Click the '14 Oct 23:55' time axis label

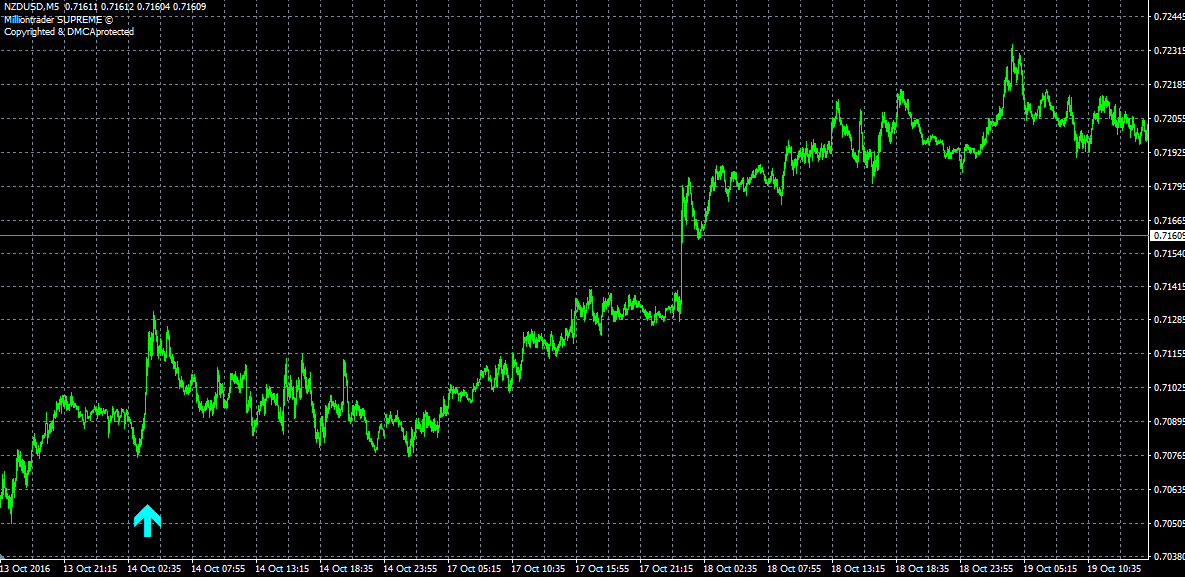410,568
